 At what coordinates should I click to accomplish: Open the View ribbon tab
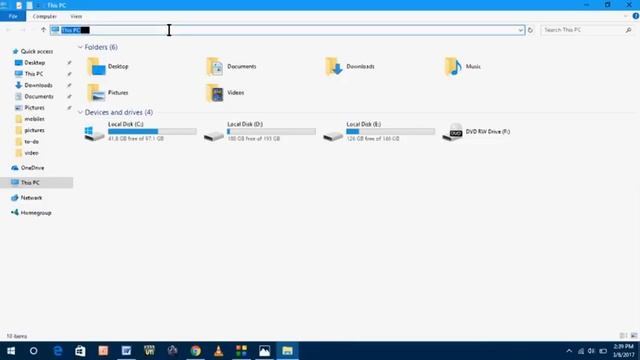(x=76, y=16)
